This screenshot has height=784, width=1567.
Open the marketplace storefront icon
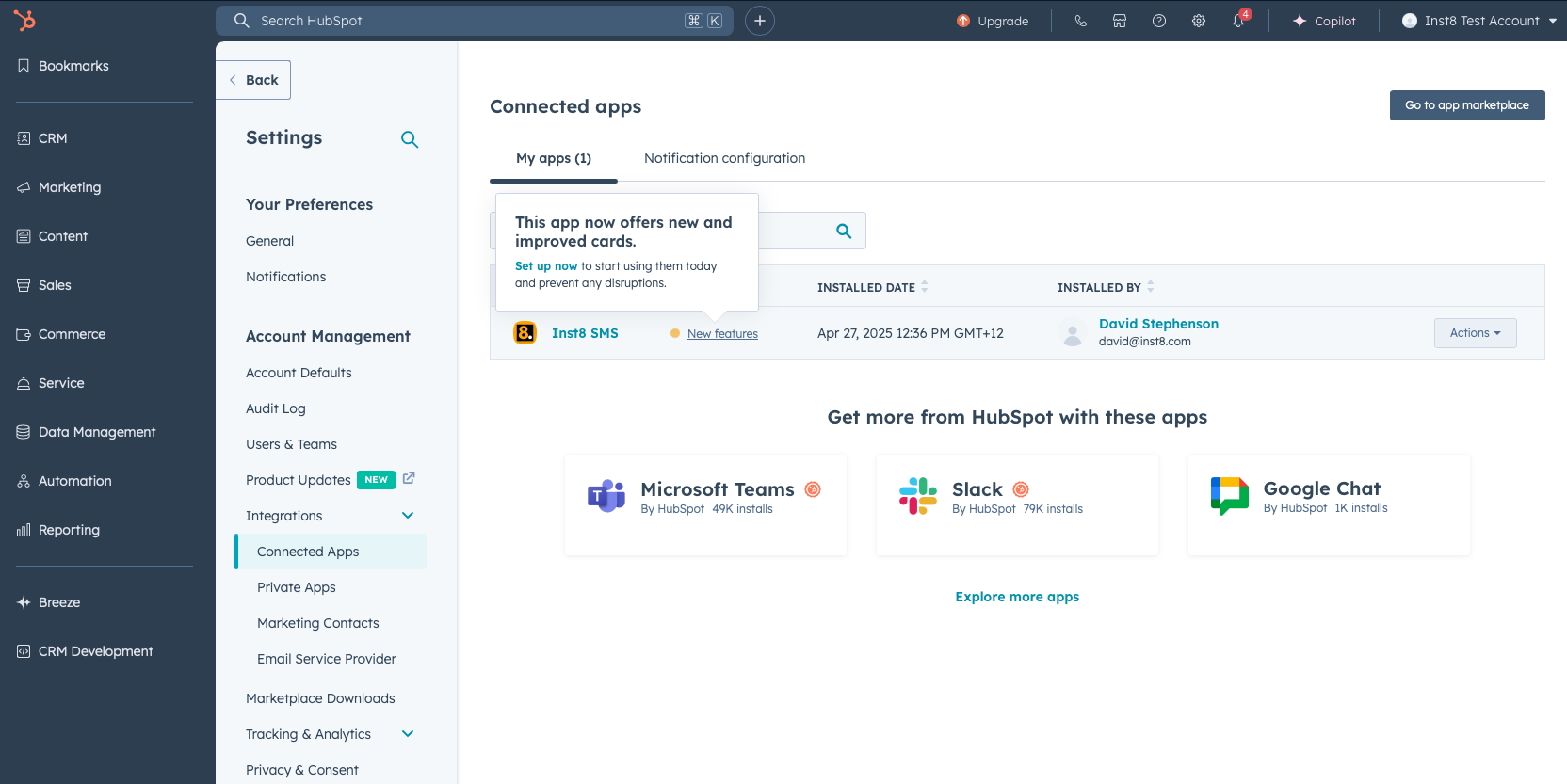click(1120, 21)
